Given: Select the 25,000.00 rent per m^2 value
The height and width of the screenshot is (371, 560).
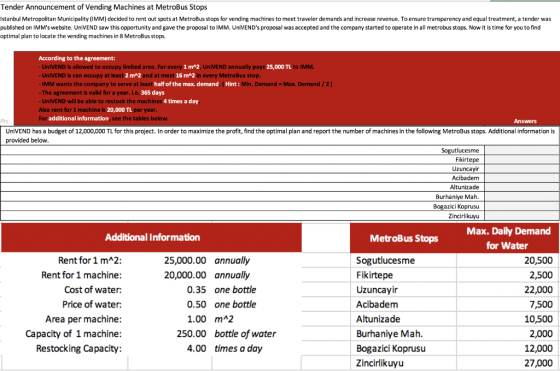Looking at the screenshot, I should point(185,260).
